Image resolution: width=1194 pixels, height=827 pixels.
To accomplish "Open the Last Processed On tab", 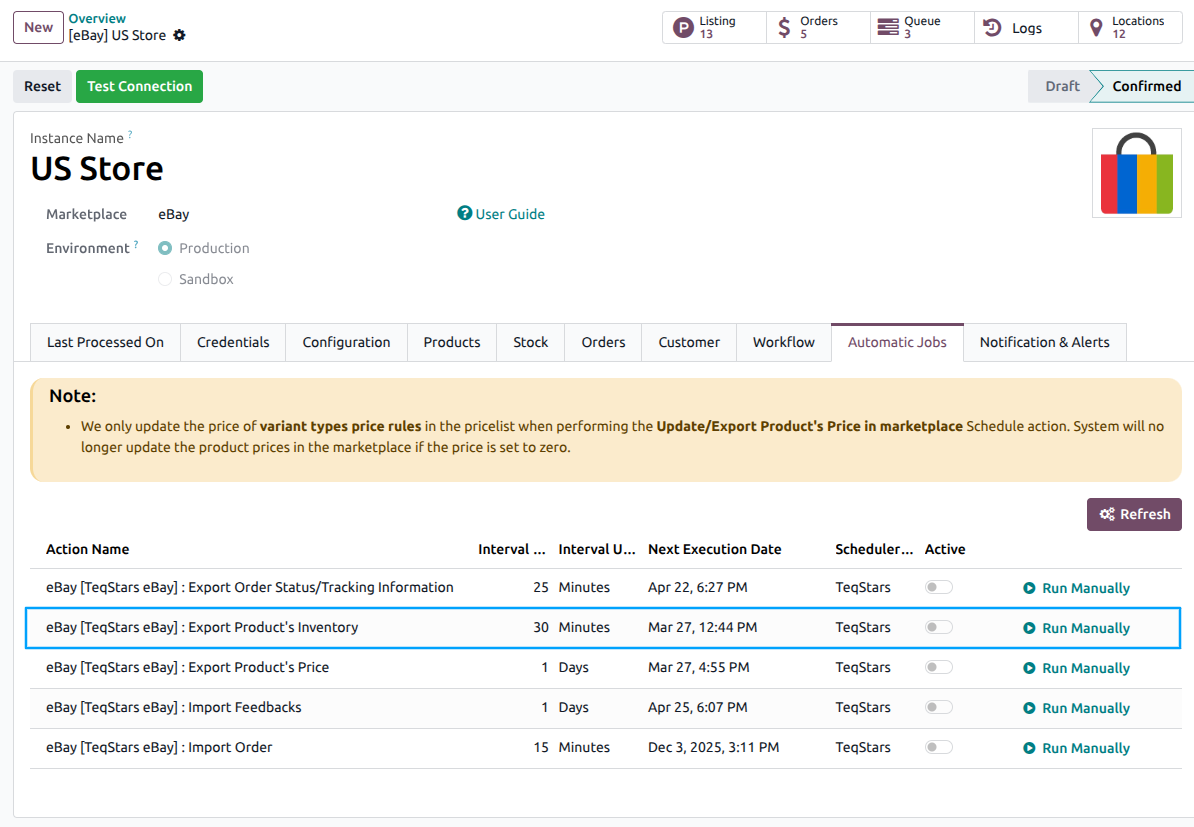I will pyautogui.click(x=105, y=343).
